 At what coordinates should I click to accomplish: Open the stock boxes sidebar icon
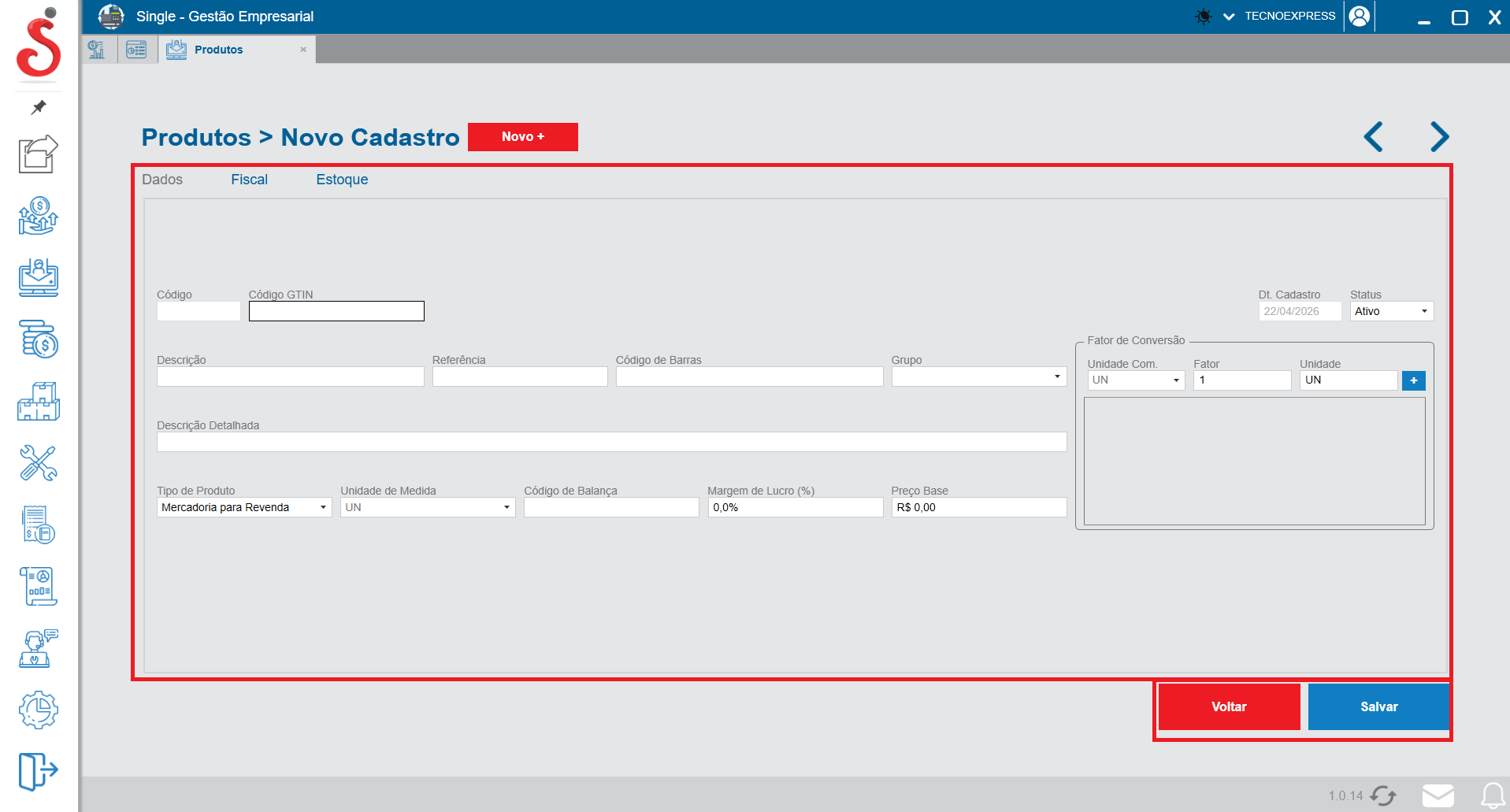[39, 402]
